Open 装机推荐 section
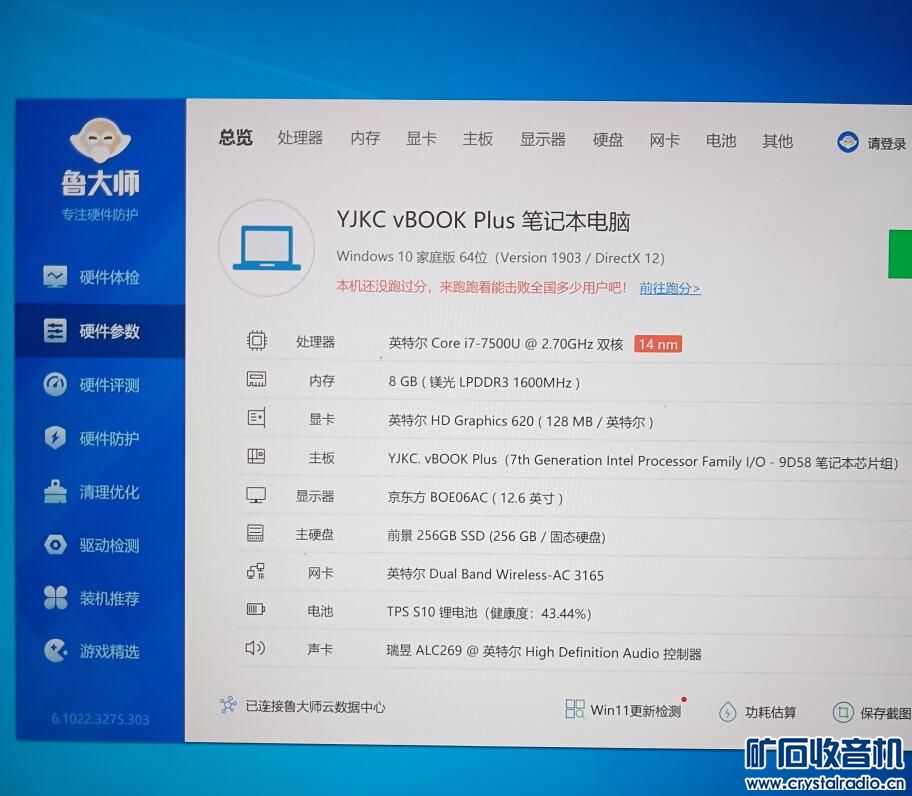Viewport: 912px width, 796px height. coord(91,598)
